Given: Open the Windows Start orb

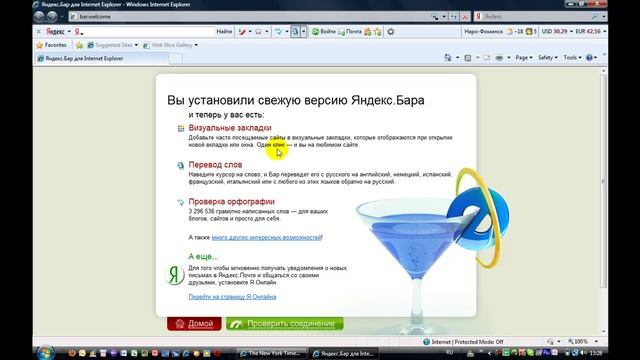Looking at the screenshot, I should pyautogui.click(x=45, y=352).
